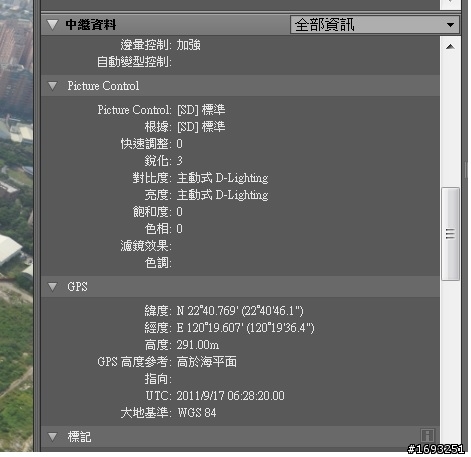Click the 色調 label
Viewport: 471px width, 457px height.
click(158, 263)
